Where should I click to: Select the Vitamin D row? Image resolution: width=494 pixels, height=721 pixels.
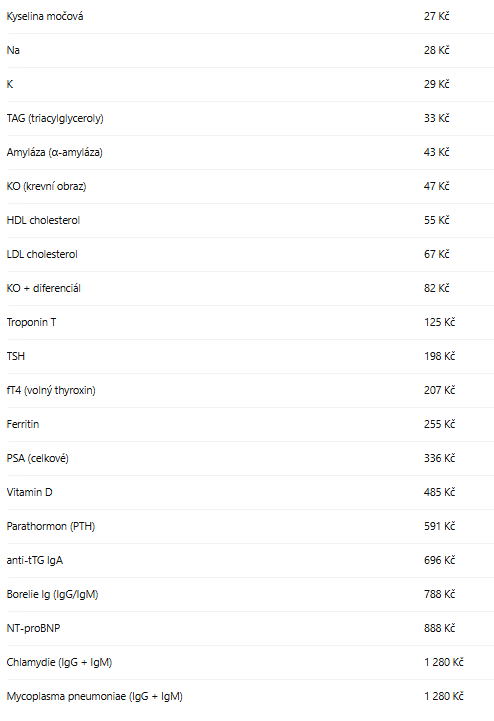click(250, 493)
